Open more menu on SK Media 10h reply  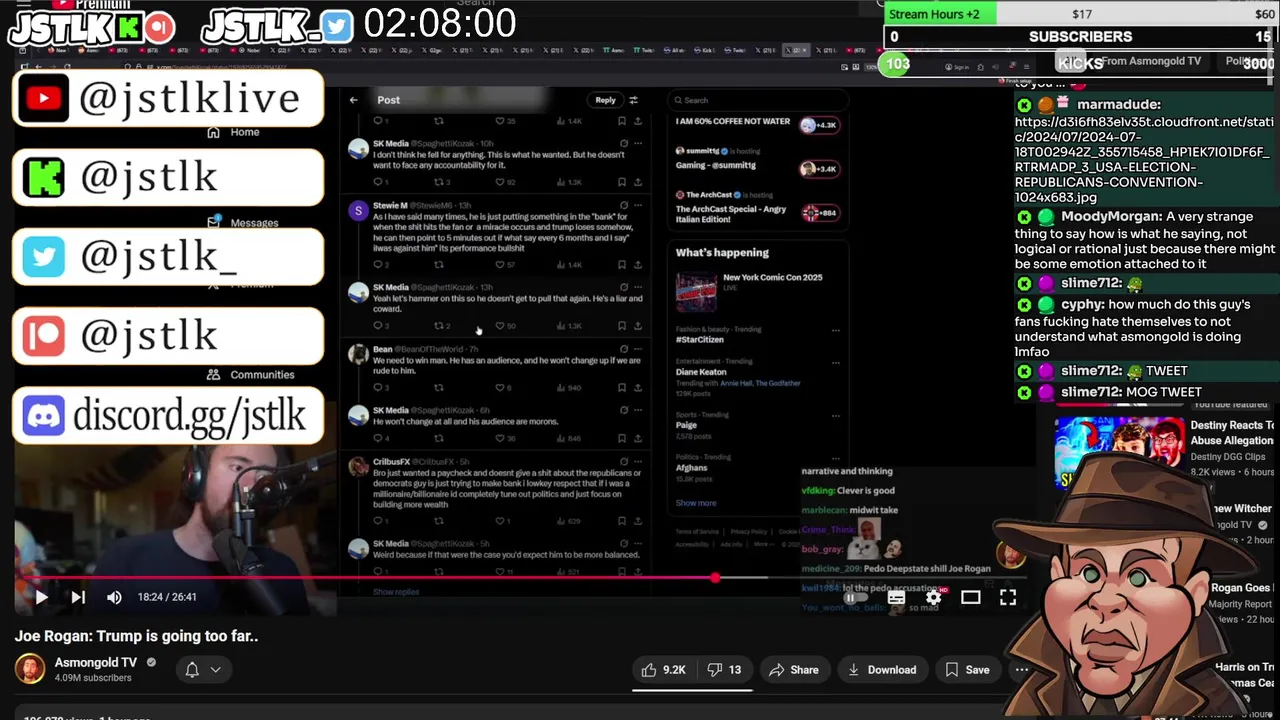click(637, 143)
